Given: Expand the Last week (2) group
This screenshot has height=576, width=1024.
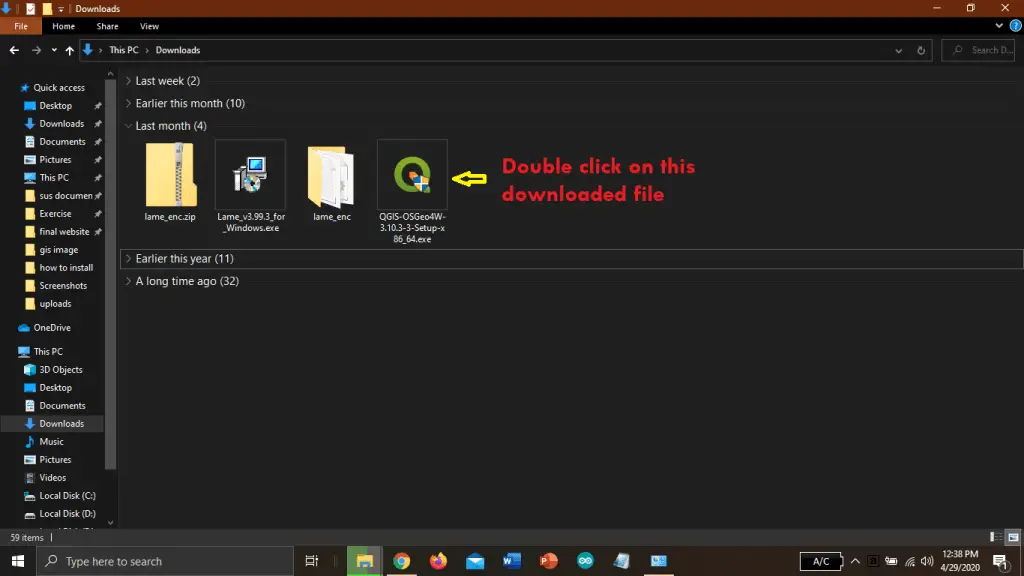Looking at the screenshot, I should [x=129, y=81].
